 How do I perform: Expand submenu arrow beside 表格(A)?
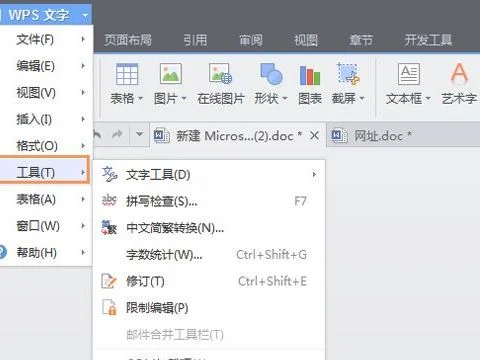83,199
